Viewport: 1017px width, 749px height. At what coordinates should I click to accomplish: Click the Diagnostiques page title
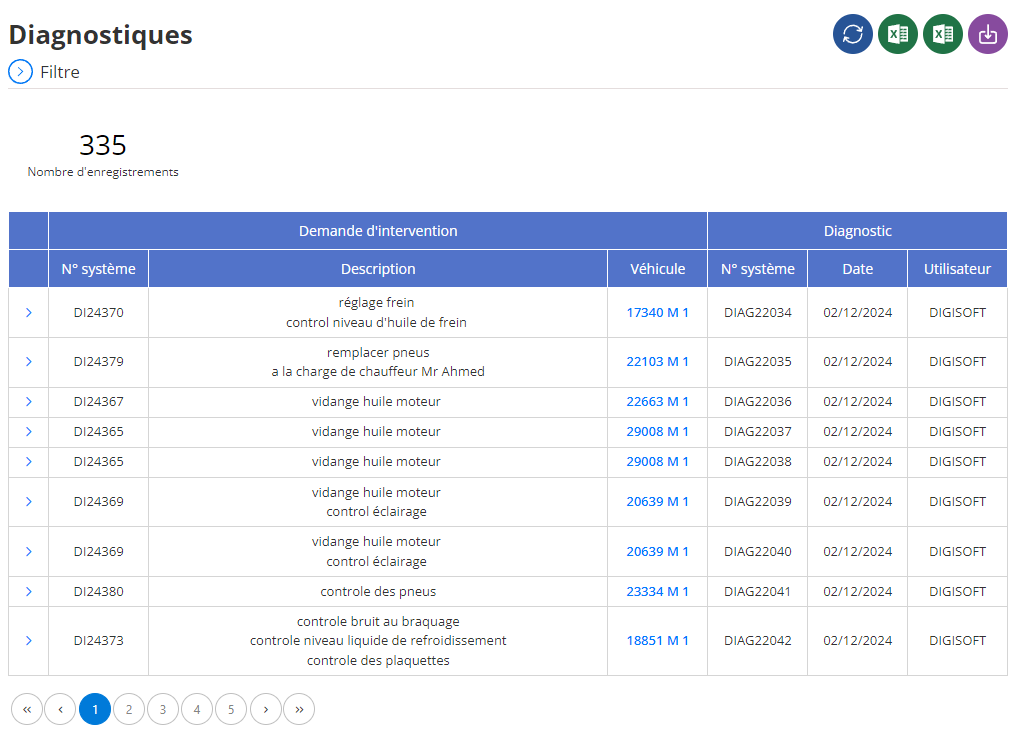point(101,34)
